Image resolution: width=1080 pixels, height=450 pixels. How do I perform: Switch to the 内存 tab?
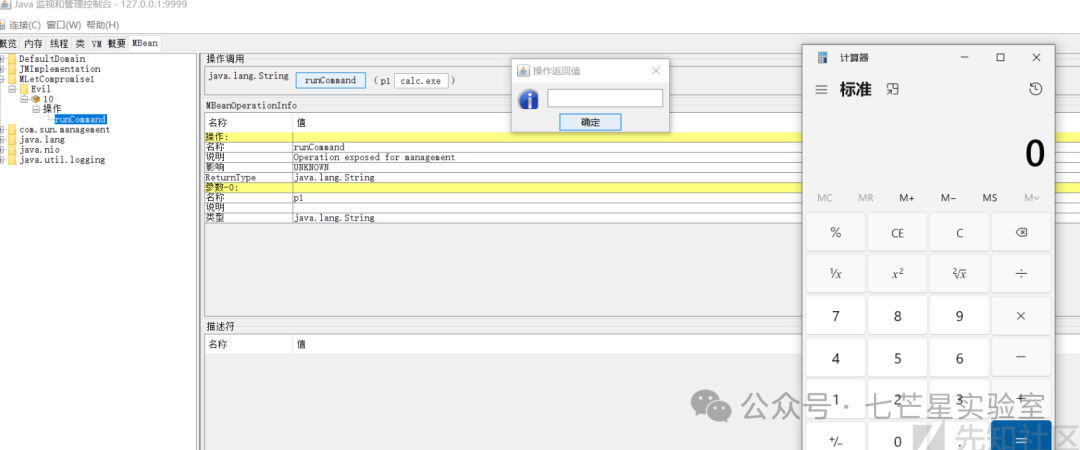point(33,43)
